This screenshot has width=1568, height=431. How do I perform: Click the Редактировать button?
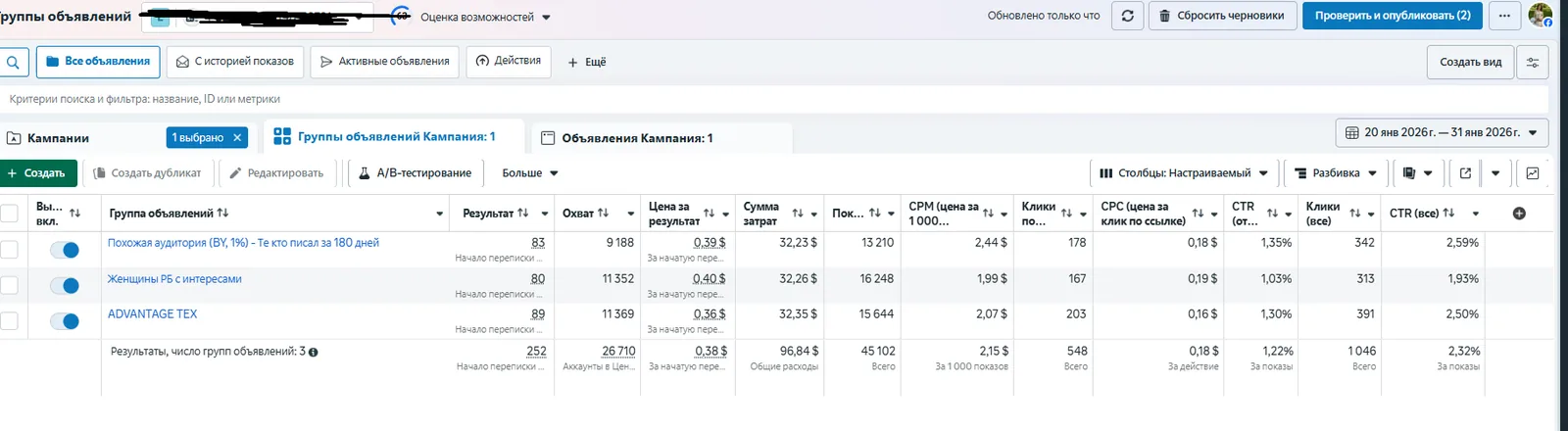pyautogui.click(x=276, y=173)
